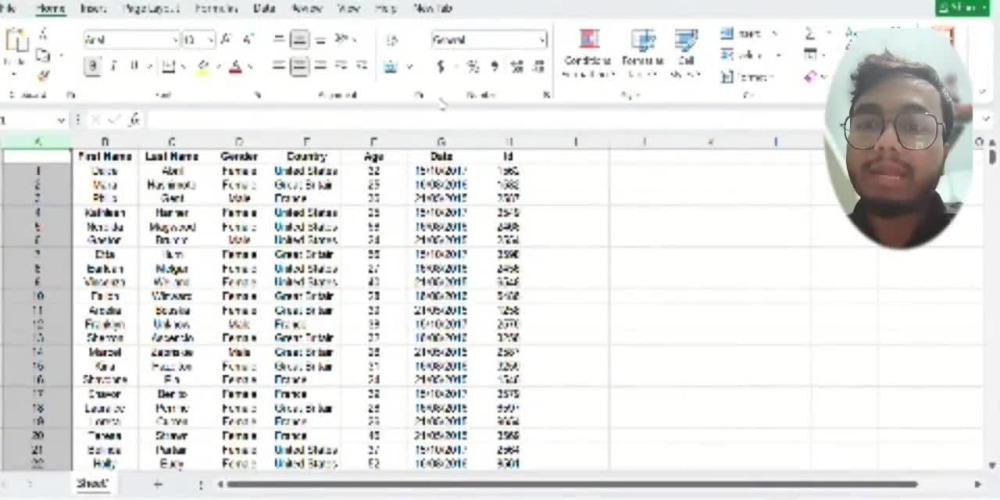Toggle Center horizontal alignment
1000x500 pixels.
tap(299, 66)
